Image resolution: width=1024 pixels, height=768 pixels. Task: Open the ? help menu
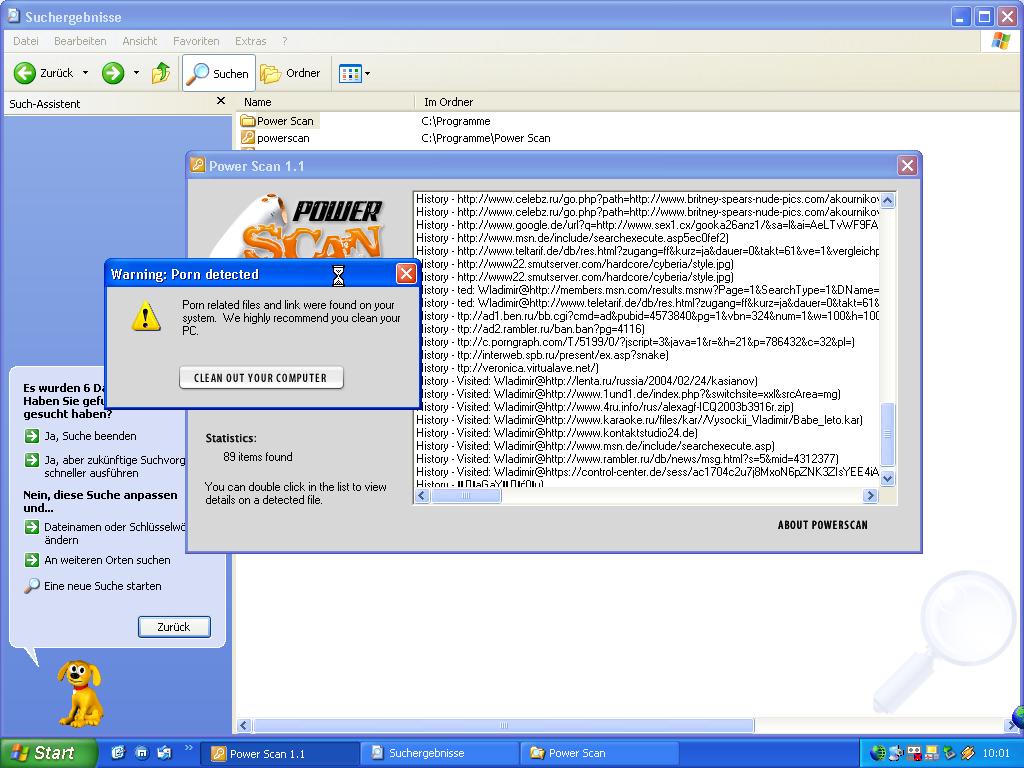click(285, 41)
